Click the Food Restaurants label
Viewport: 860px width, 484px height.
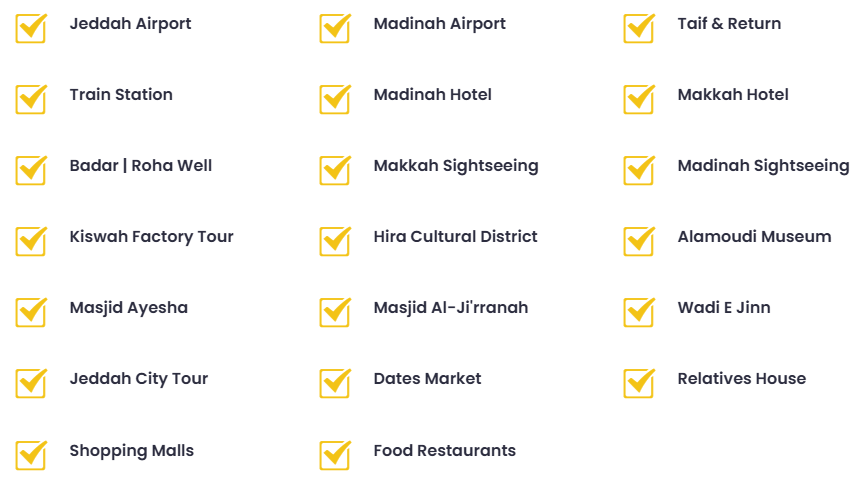[x=444, y=451]
